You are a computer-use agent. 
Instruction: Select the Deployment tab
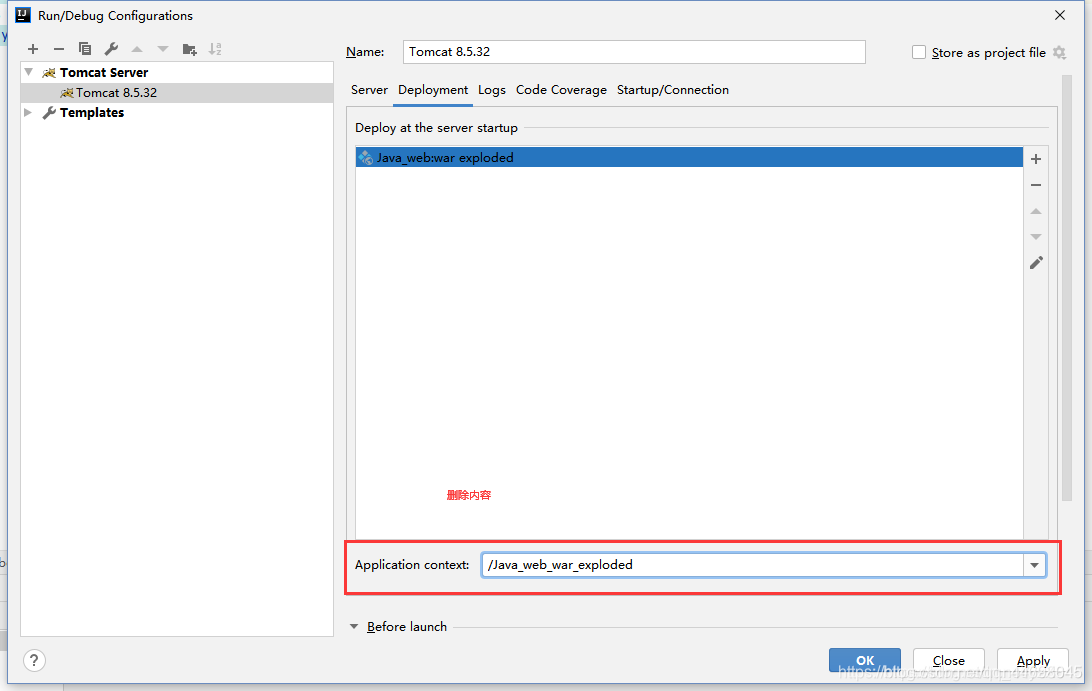point(433,90)
